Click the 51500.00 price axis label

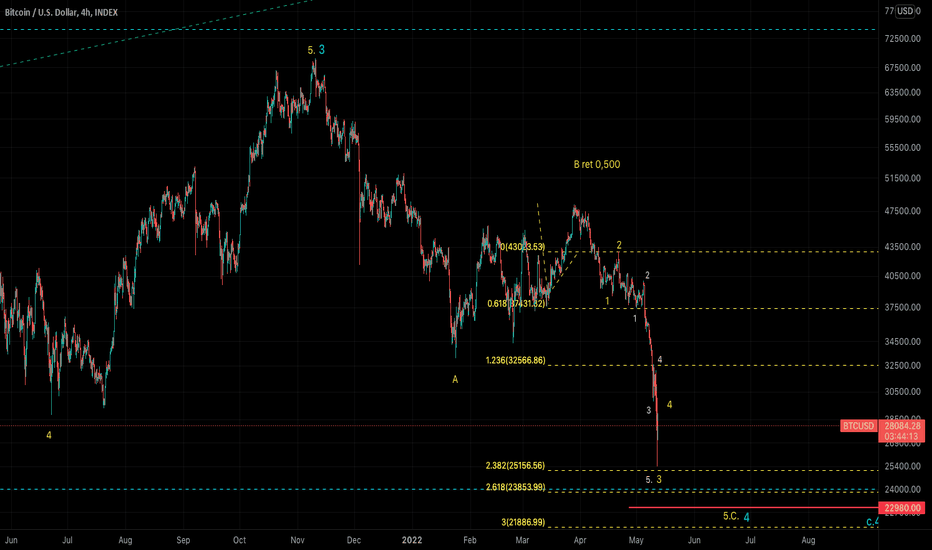(x=902, y=178)
